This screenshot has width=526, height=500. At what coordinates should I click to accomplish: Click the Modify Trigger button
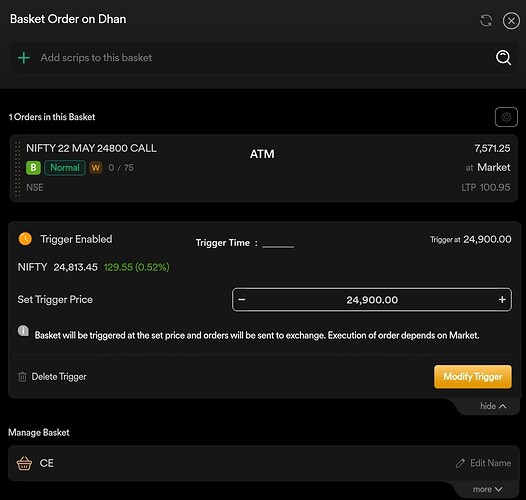tap(473, 377)
